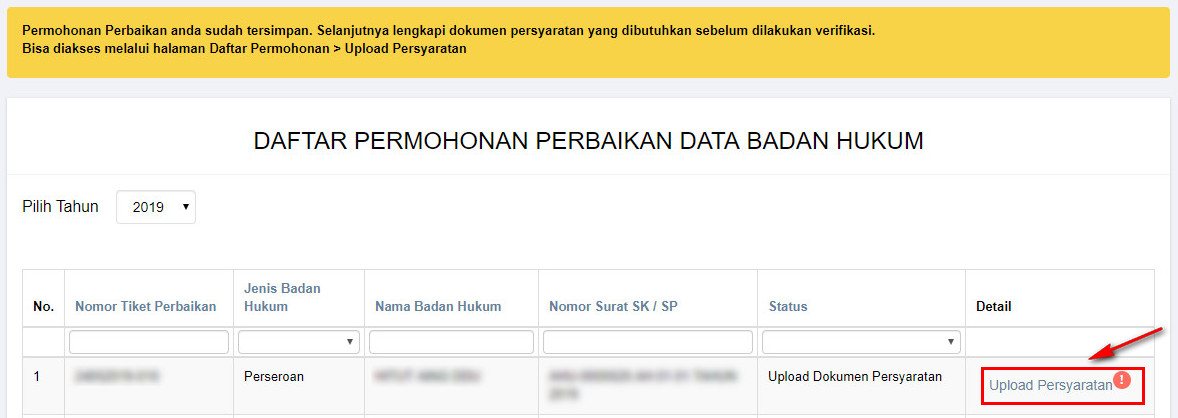This screenshot has width=1178, height=418.
Task: Focus the Nama Badan Hukum filter field
Action: coord(451,342)
